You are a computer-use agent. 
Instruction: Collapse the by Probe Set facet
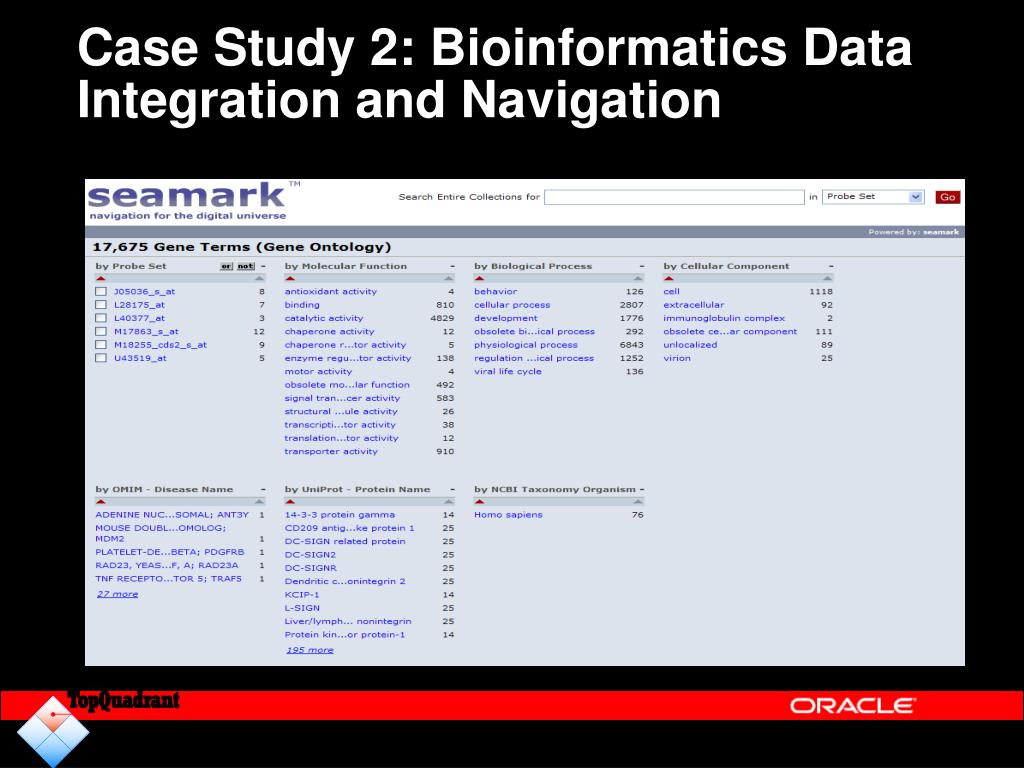[x=263, y=266]
